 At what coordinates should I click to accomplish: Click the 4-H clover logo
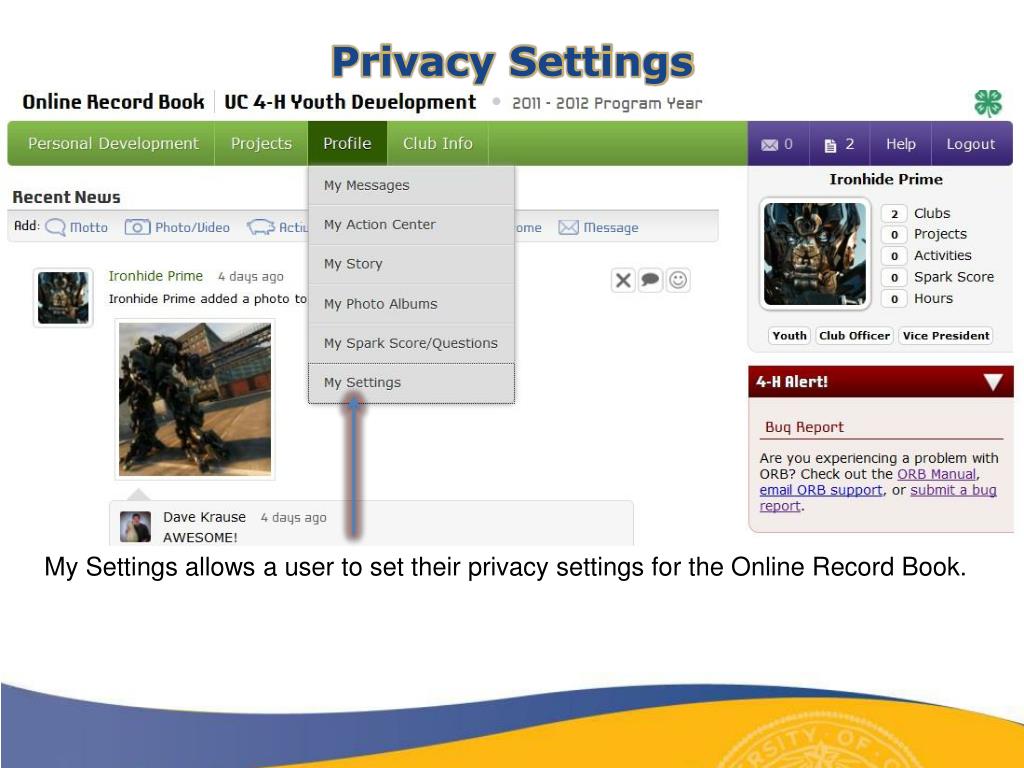pyautogui.click(x=988, y=103)
